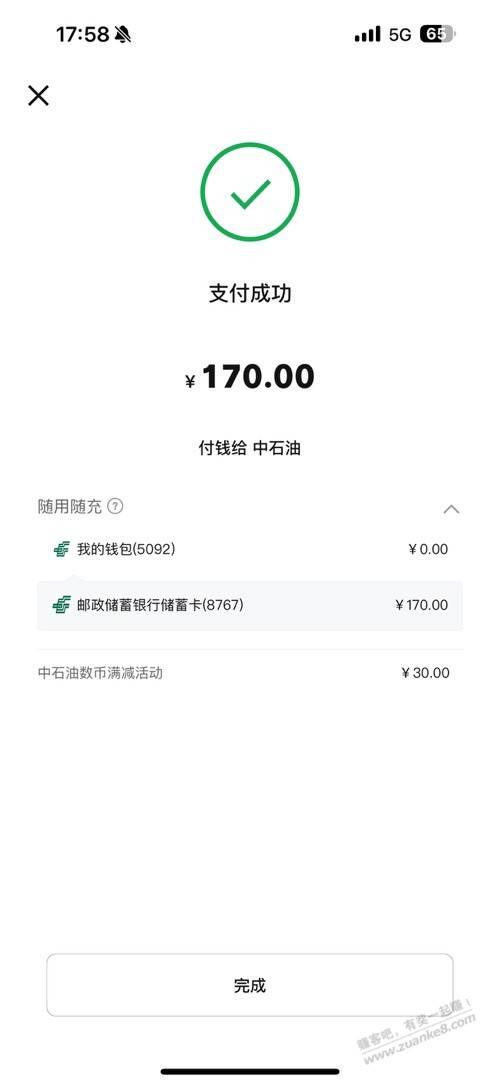Tap the ¥30.00 discount amount
Viewport: 500px width, 1084px height.
point(425,673)
